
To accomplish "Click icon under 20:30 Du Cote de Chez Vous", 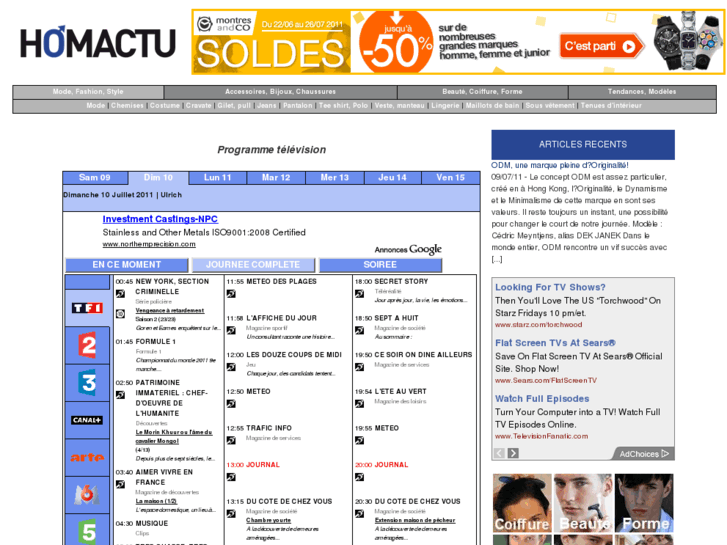I will 360,513.
